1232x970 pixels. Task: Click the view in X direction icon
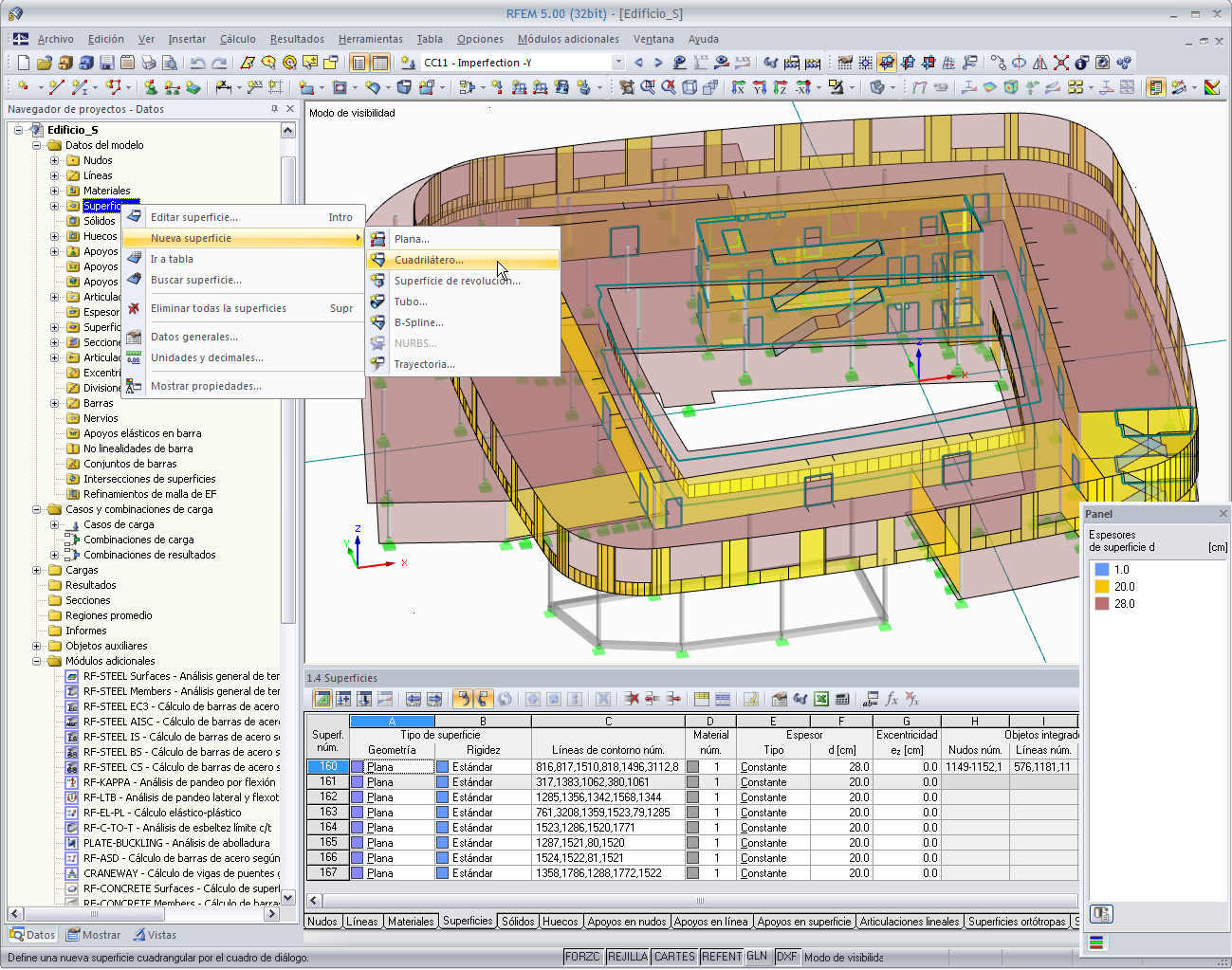point(739,87)
